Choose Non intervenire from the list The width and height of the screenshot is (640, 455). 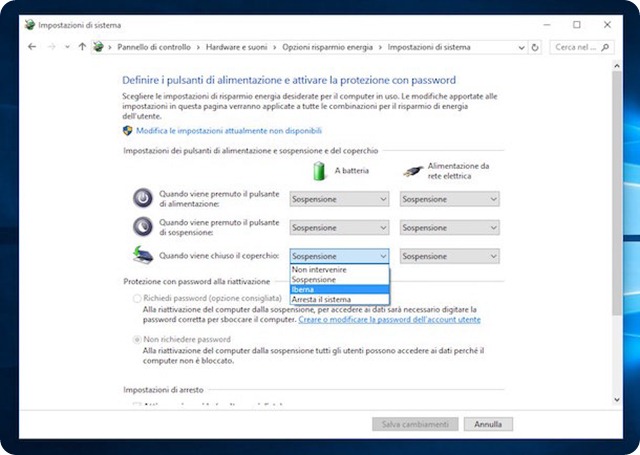click(340, 270)
